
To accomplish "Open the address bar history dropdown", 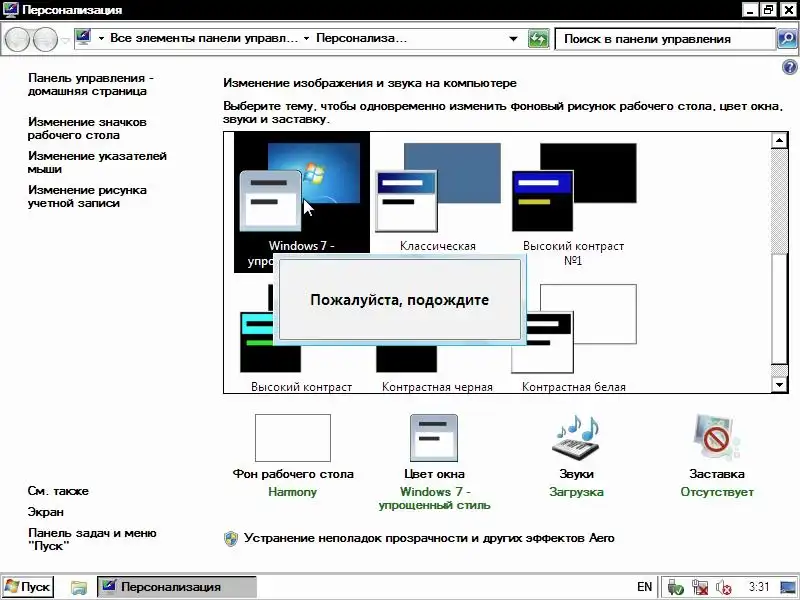I will tap(513, 39).
